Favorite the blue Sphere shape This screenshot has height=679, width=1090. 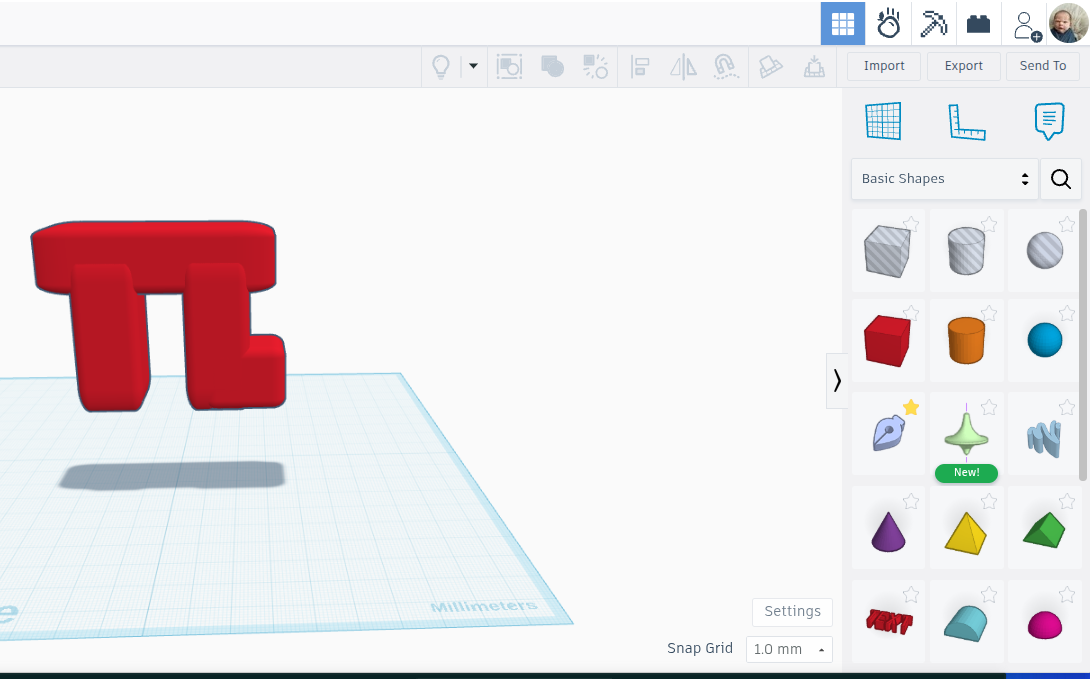click(x=1067, y=314)
